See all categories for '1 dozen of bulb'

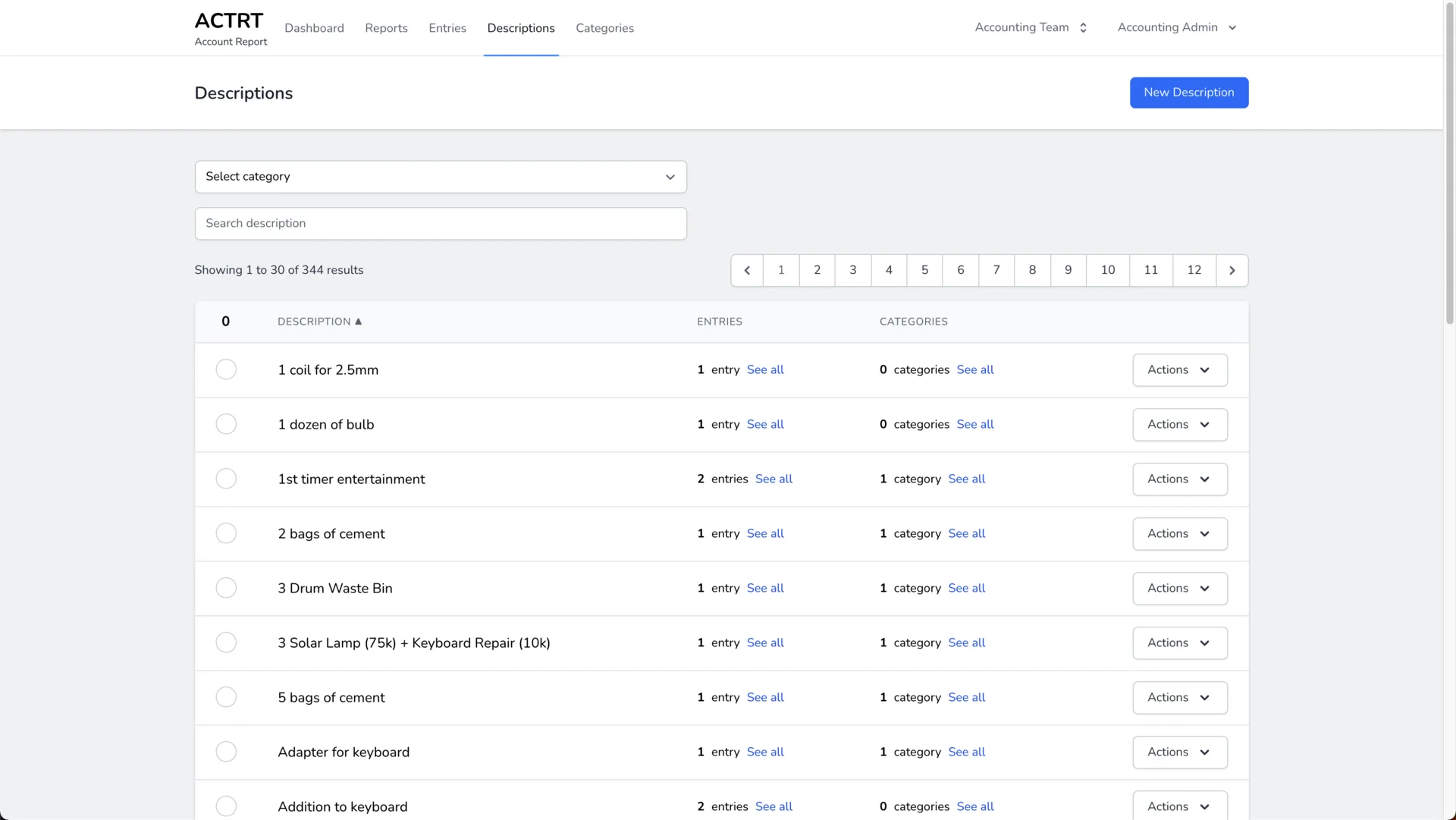pos(975,425)
